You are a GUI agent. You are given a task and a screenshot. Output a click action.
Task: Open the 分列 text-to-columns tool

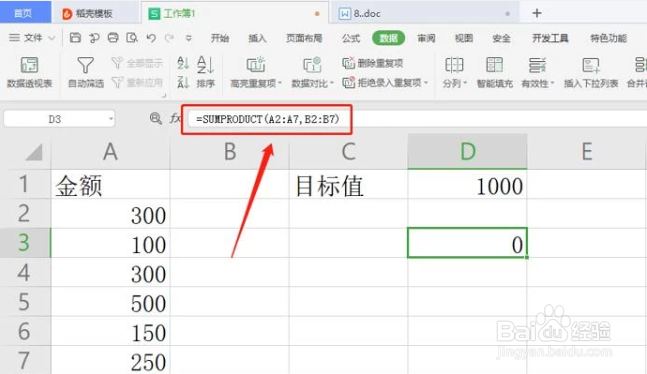pos(454,72)
